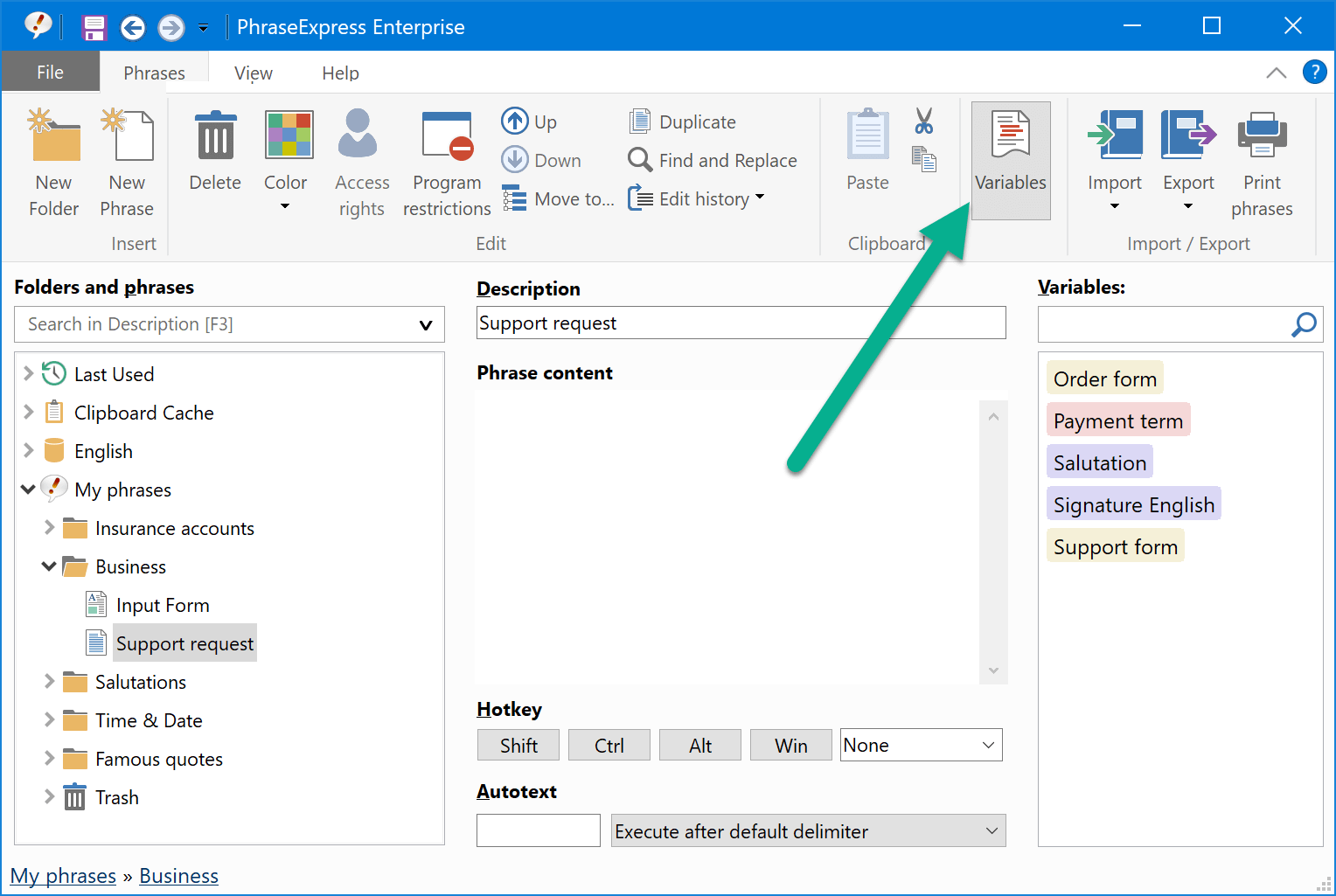Screen dimensions: 1336x896
Task: Click the PhraseExpress app logo
Action: 38,26
